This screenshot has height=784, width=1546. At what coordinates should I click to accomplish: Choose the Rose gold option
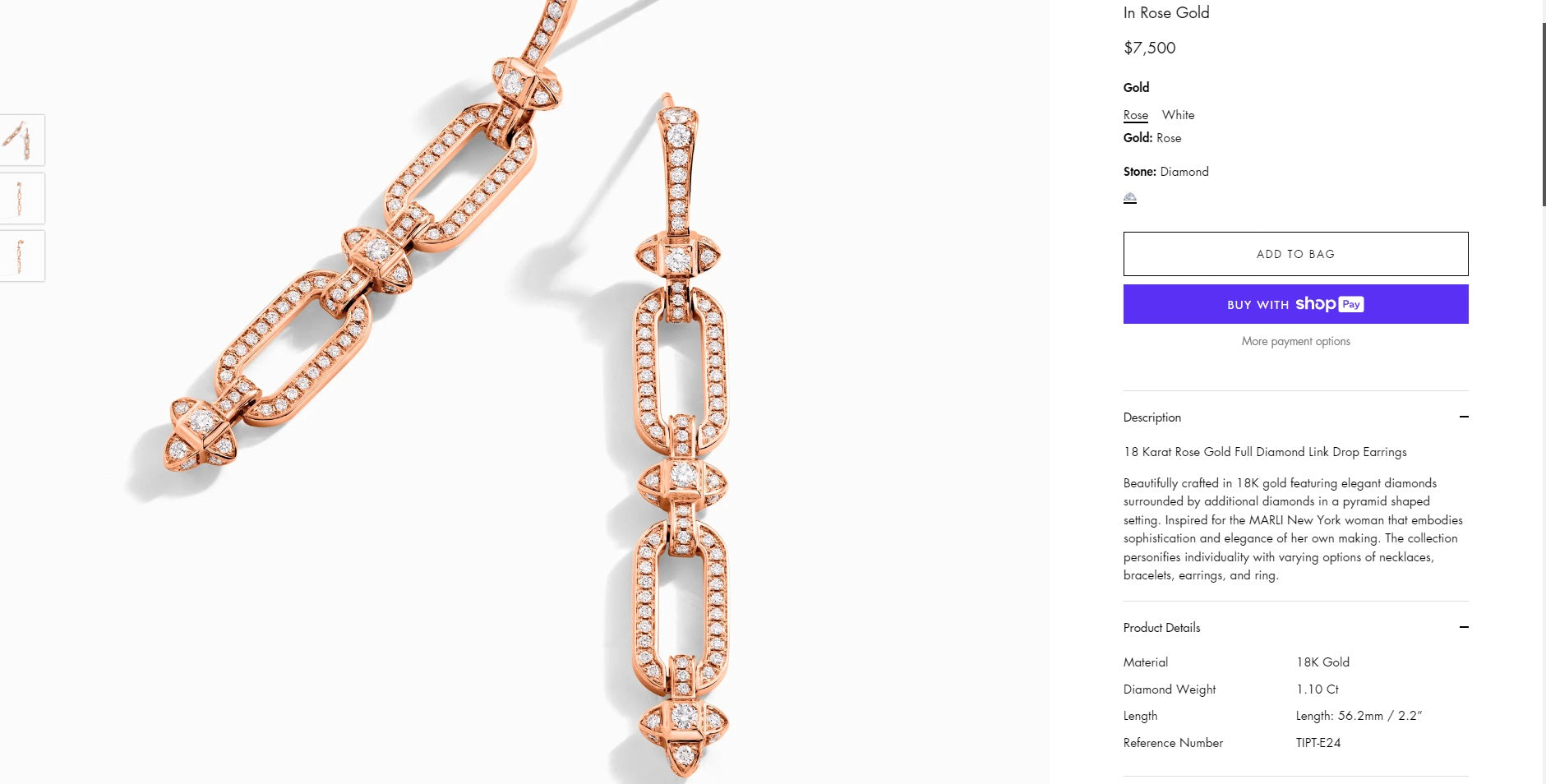tap(1136, 115)
